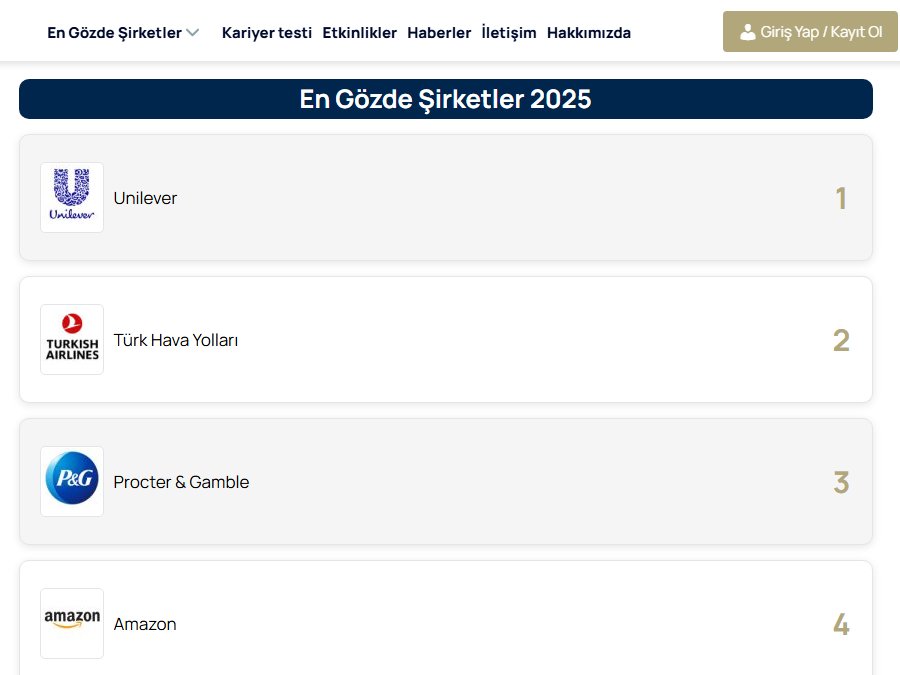Go to Etkinlikler
The width and height of the screenshot is (900, 675).
coord(360,32)
